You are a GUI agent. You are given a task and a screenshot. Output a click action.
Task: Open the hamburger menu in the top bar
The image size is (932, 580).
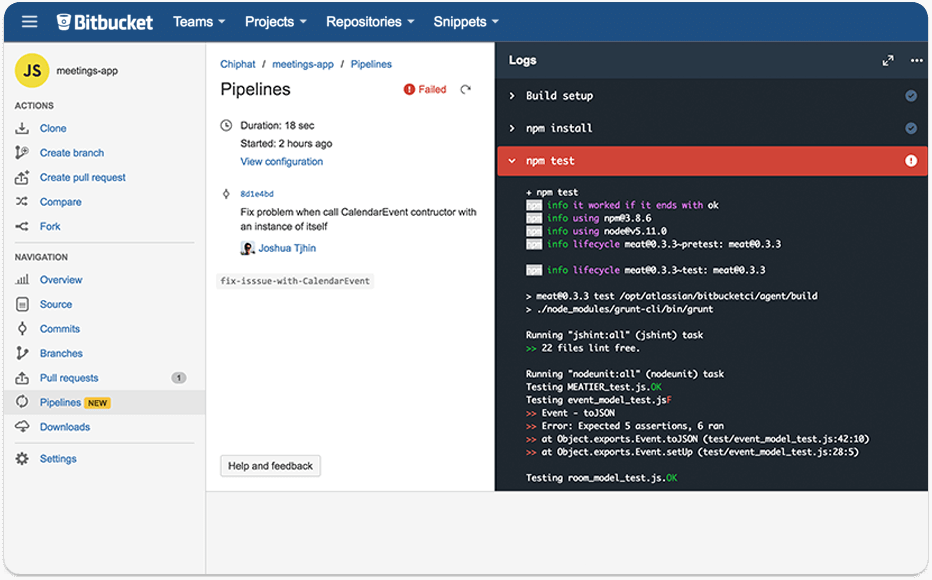click(x=29, y=21)
